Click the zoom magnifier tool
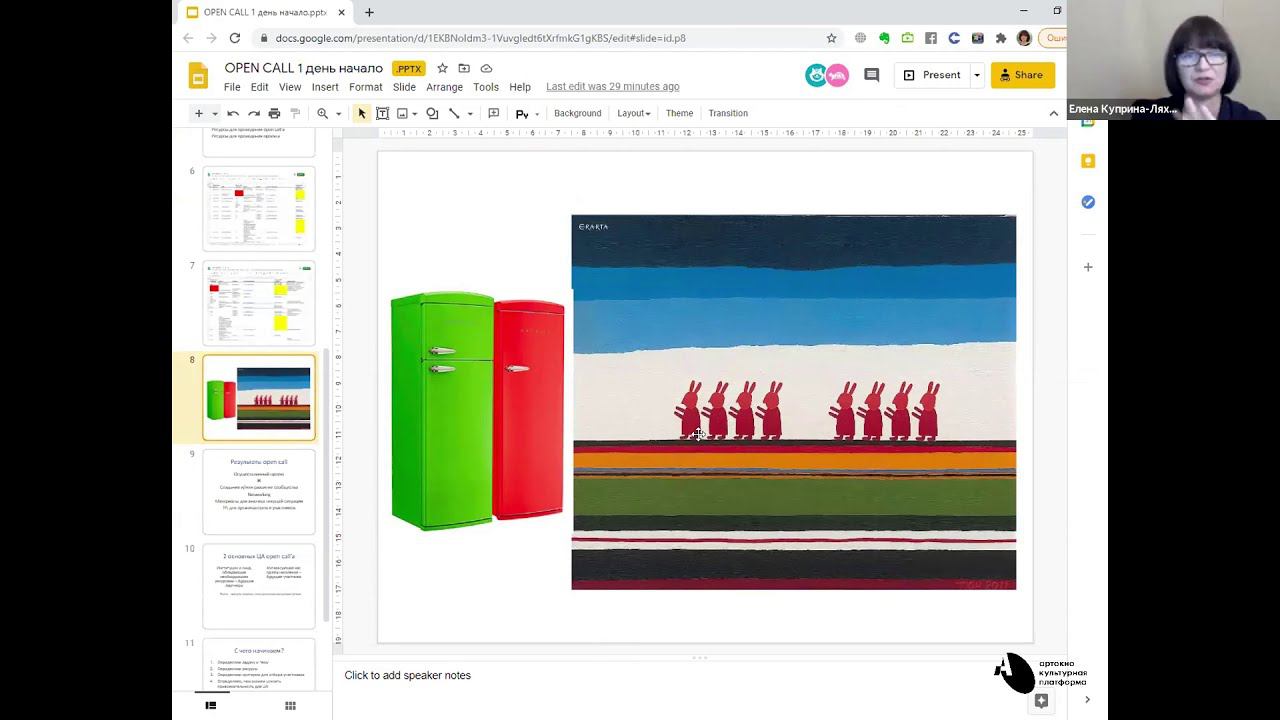The image size is (1280, 720). tap(322, 114)
